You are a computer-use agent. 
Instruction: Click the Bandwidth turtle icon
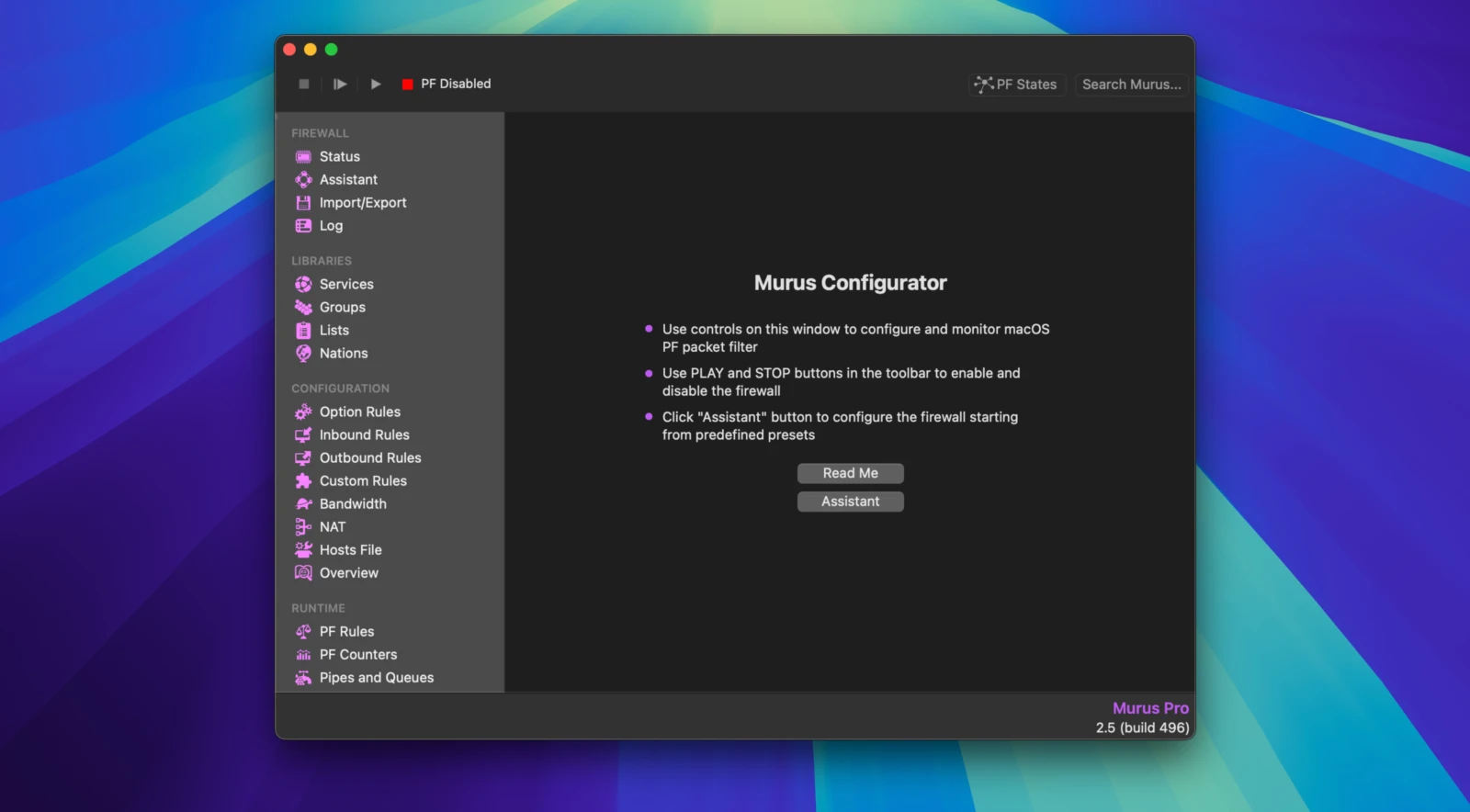tap(303, 504)
